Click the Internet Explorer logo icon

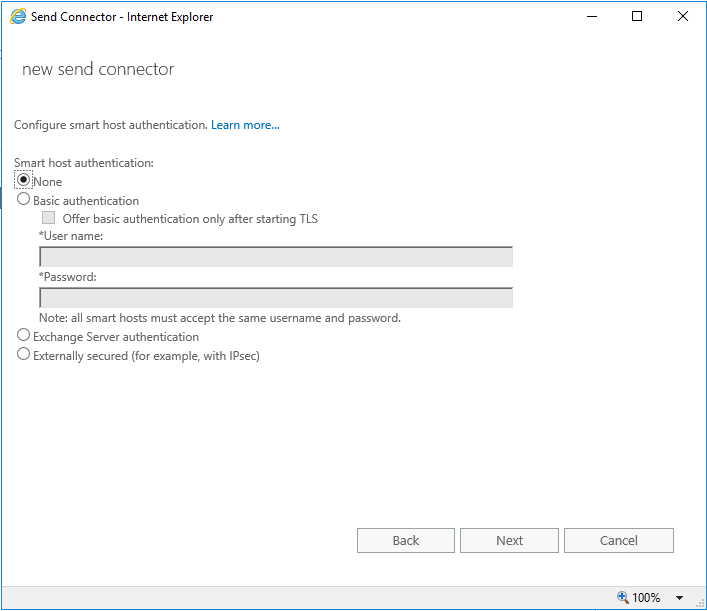(x=18, y=17)
